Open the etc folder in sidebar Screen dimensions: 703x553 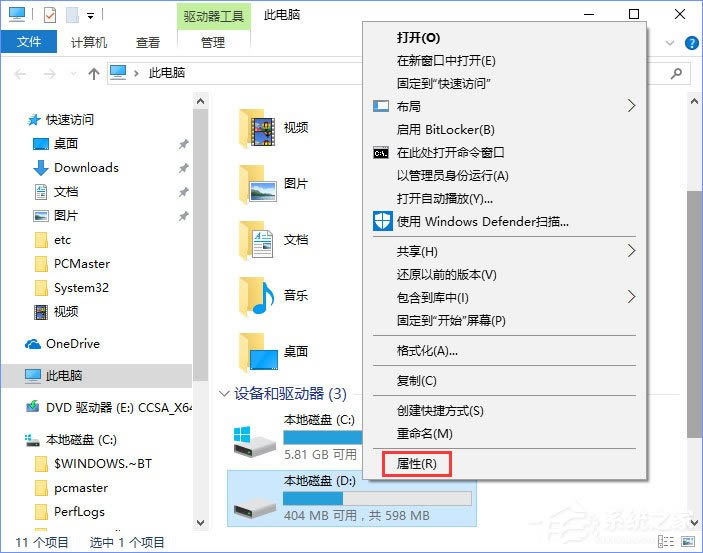[62, 240]
